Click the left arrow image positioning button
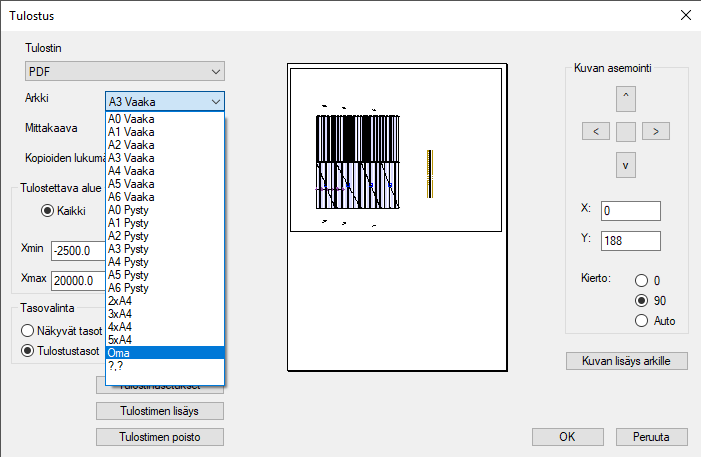Image resolution: width=702 pixels, height=458 pixels. (595, 131)
